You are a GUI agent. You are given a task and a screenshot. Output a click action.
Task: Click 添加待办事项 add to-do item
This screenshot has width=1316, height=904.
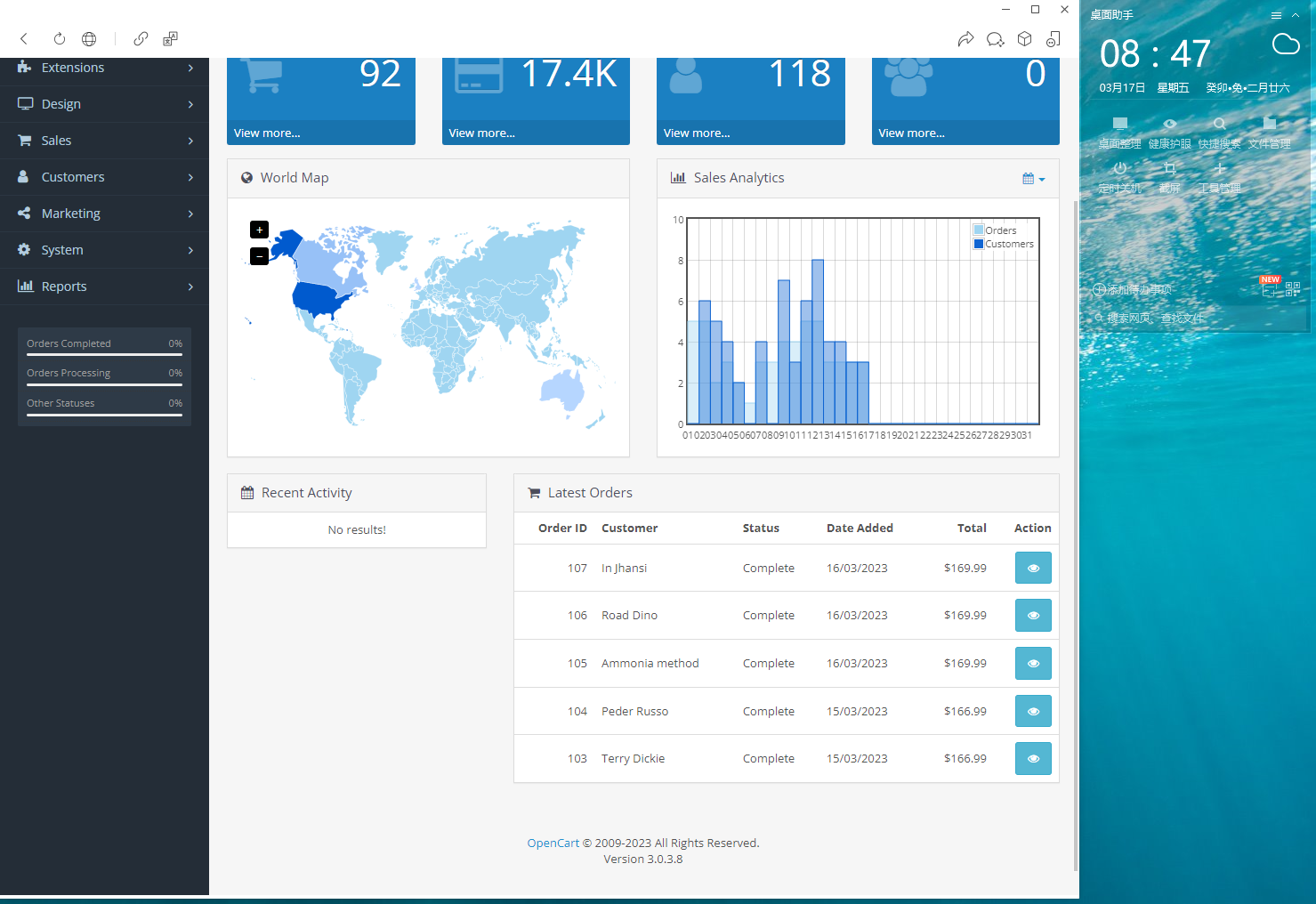pyautogui.click(x=1132, y=289)
